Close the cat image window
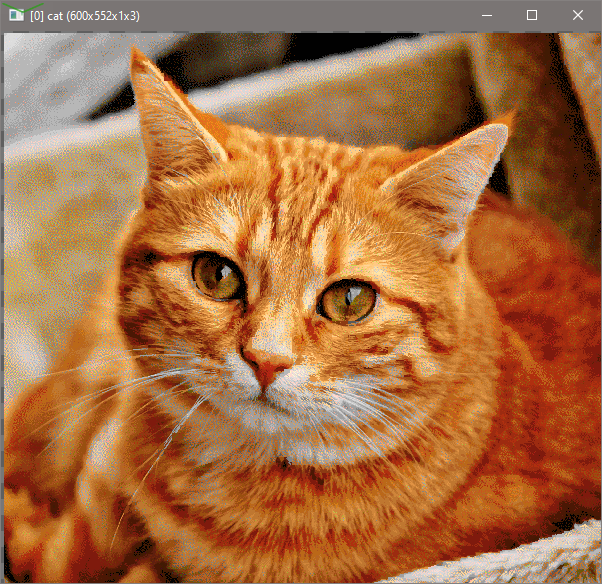 pos(577,15)
